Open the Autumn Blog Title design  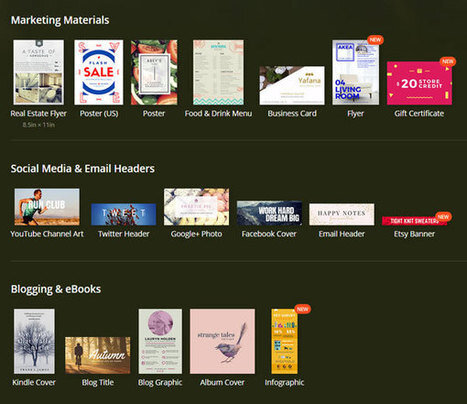[x=98, y=355]
